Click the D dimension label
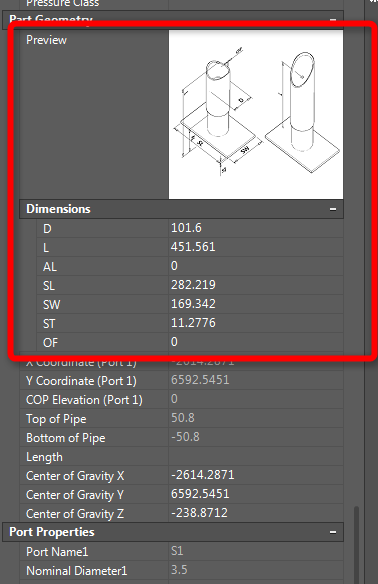378x584 pixels. pyautogui.click(x=47, y=229)
